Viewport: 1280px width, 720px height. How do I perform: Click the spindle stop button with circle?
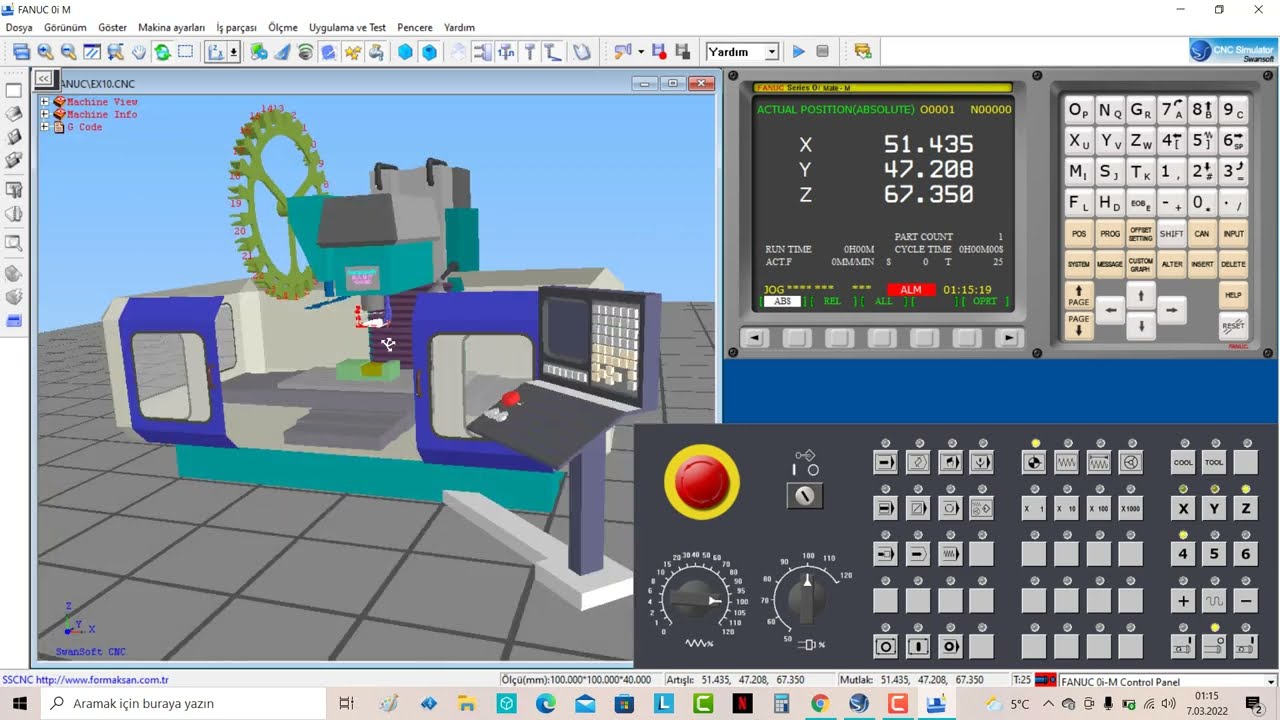(x=1214, y=647)
